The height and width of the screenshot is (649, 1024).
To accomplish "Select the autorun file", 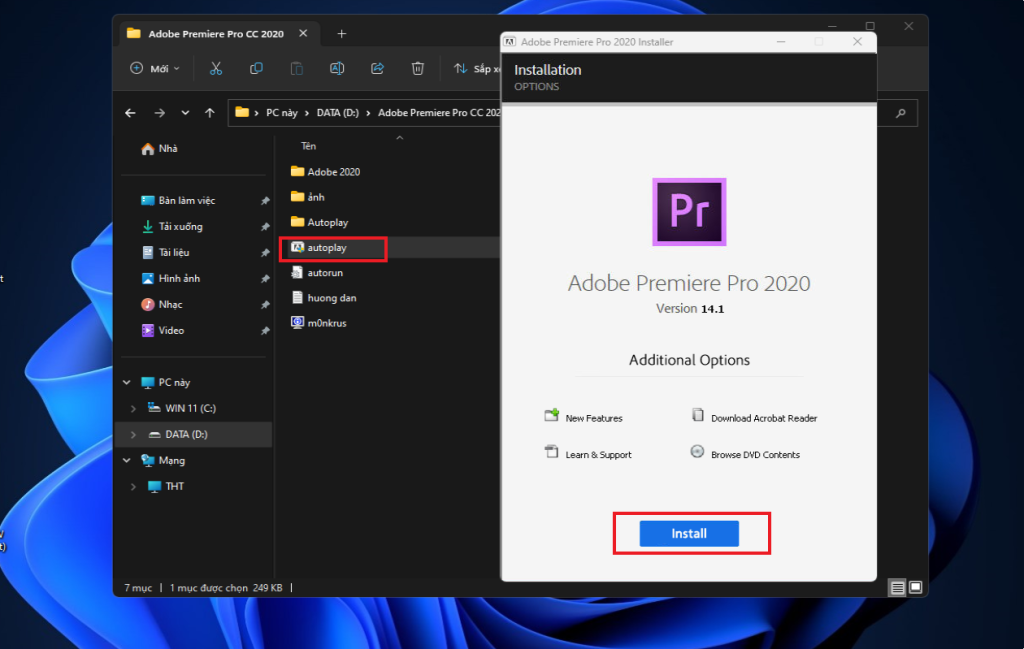I will click(317, 273).
